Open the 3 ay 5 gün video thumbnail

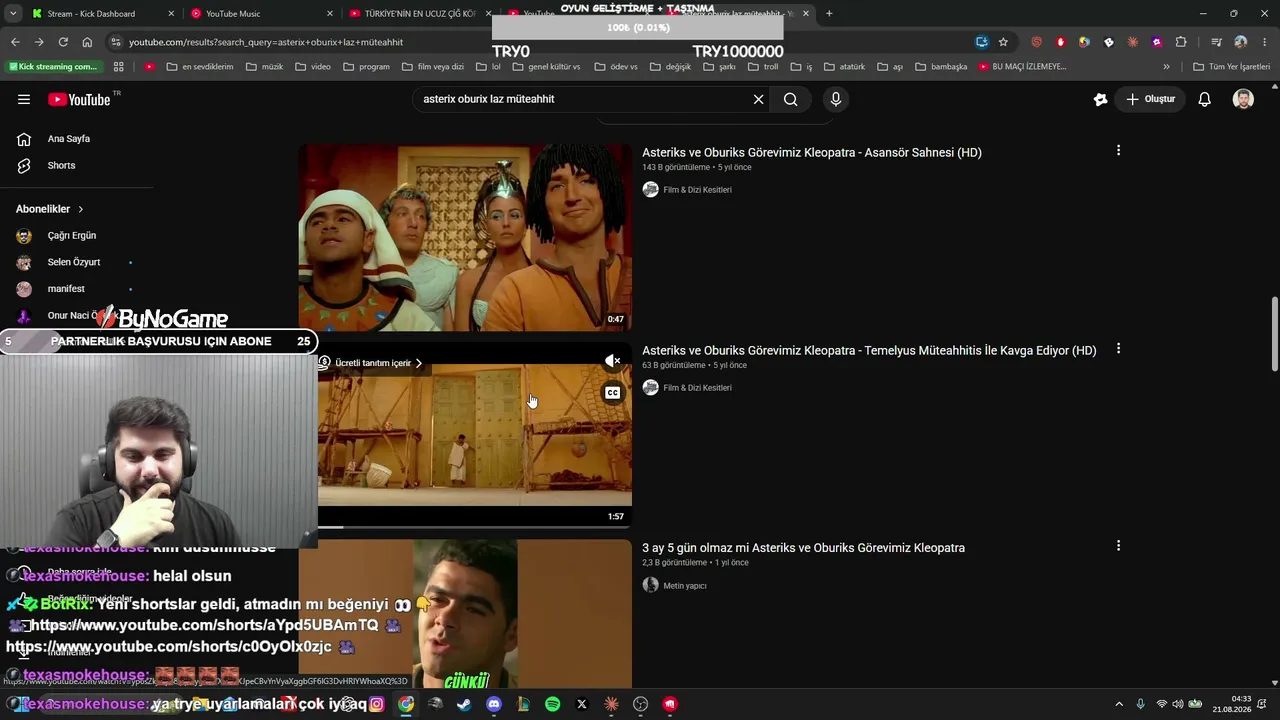465,614
